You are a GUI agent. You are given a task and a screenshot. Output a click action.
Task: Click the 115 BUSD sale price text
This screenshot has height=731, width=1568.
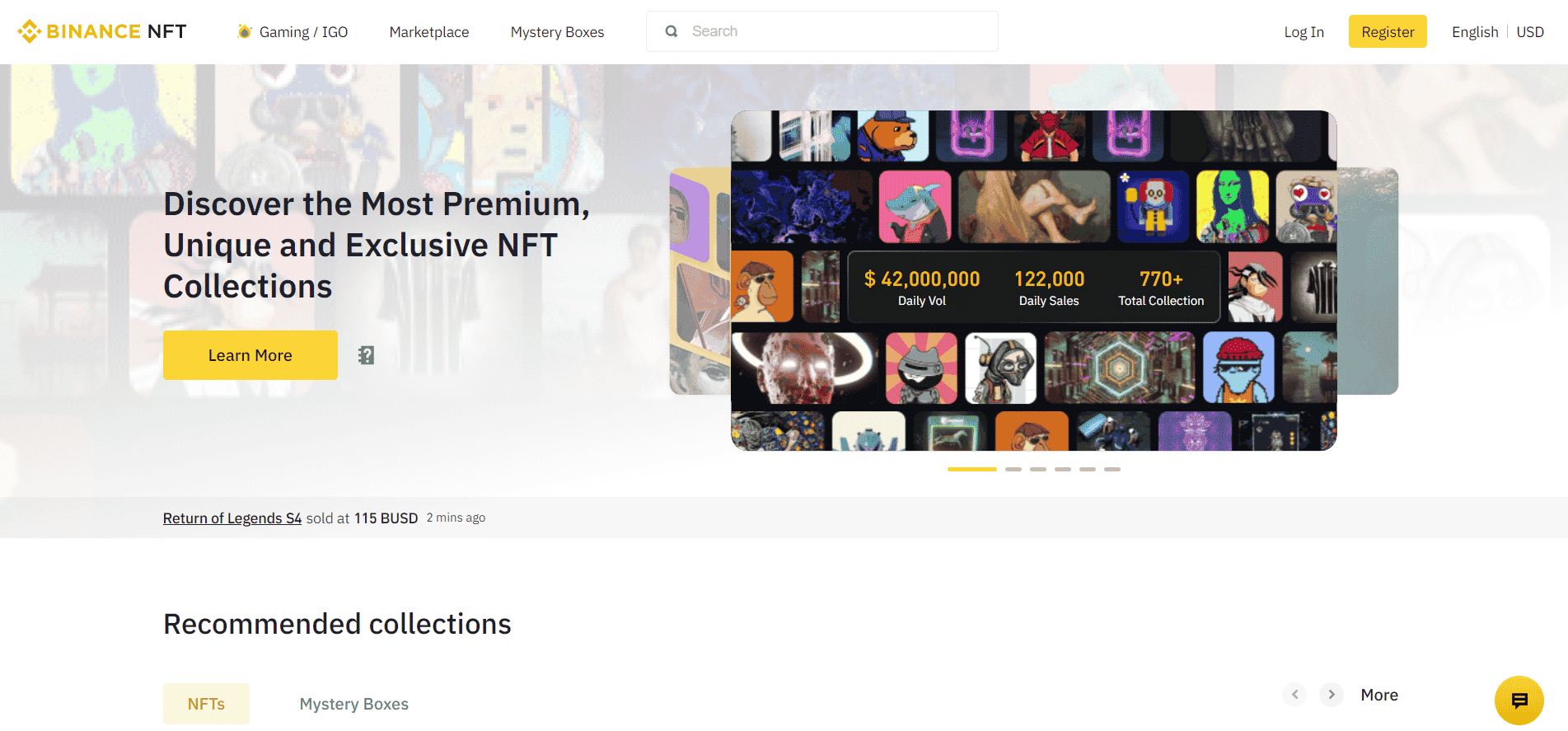pyautogui.click(x=386, y=518)
